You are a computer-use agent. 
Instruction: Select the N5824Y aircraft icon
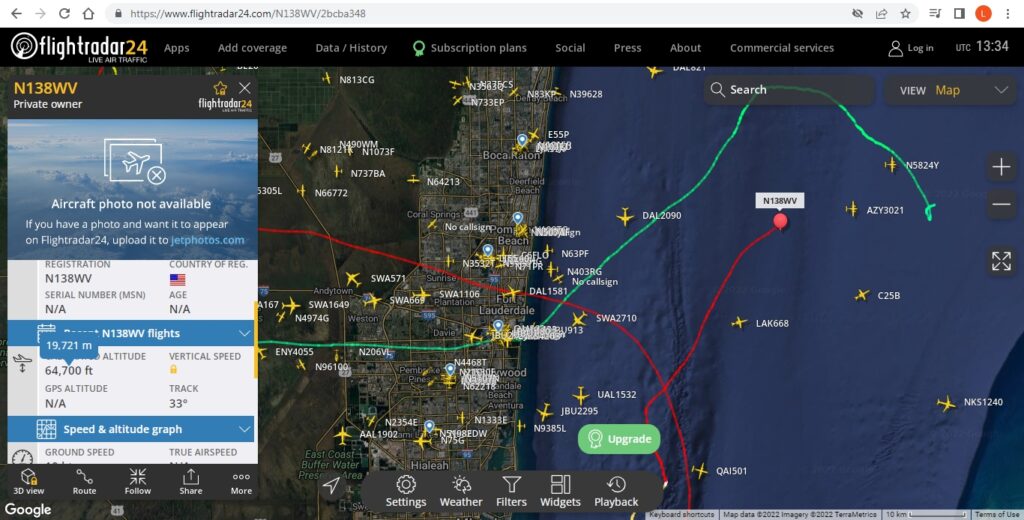point(891,165)
